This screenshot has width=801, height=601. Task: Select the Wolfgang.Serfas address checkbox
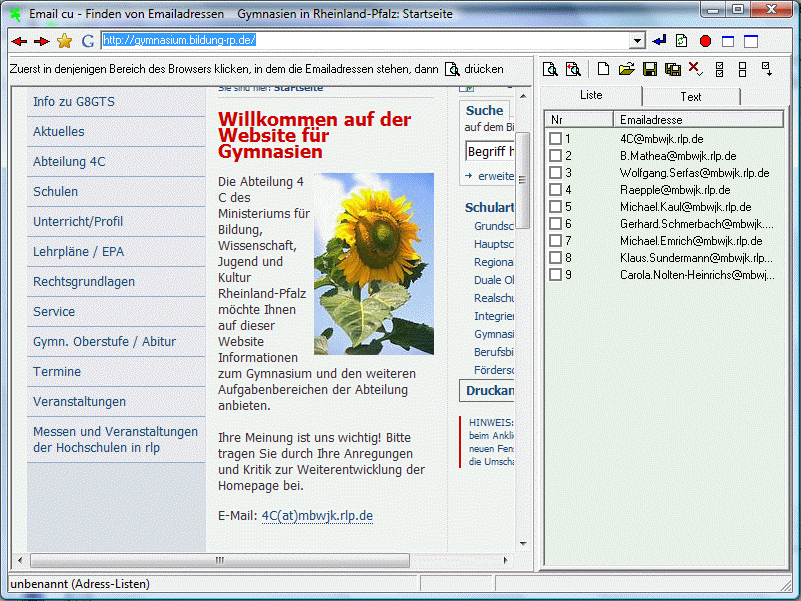tap(557, 173)
